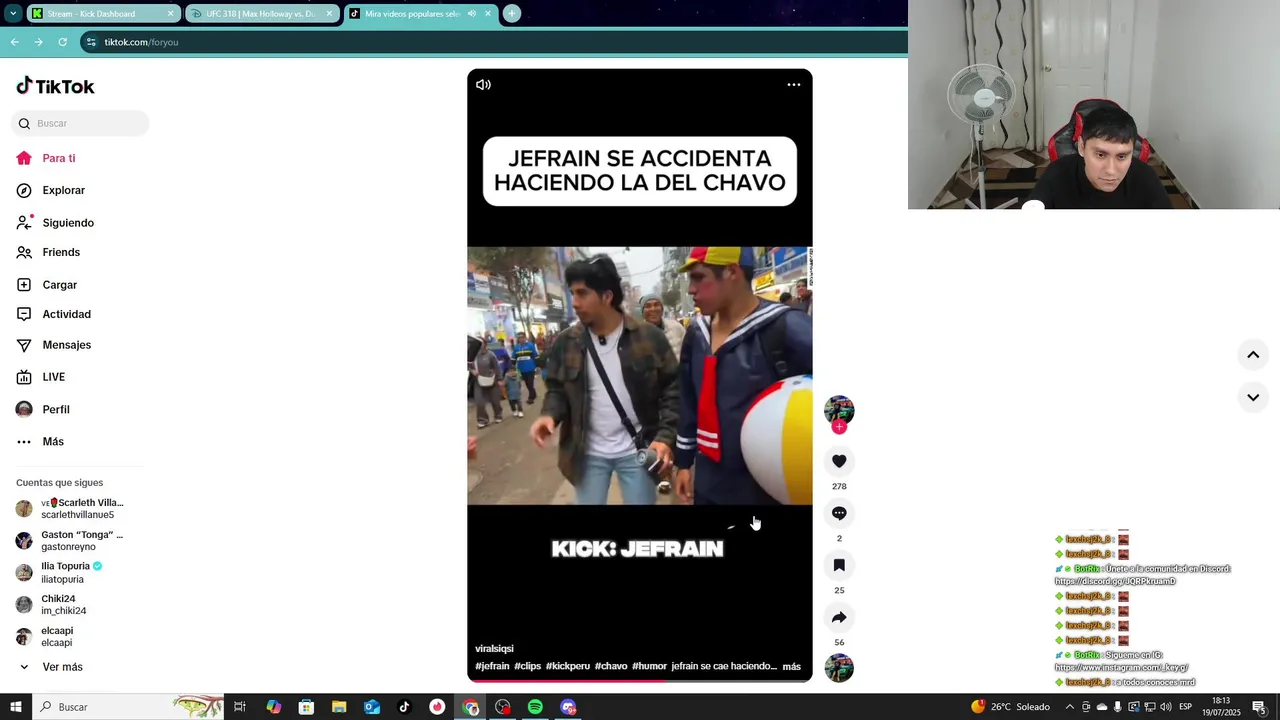Open a new browser tab

click(511, 14)
